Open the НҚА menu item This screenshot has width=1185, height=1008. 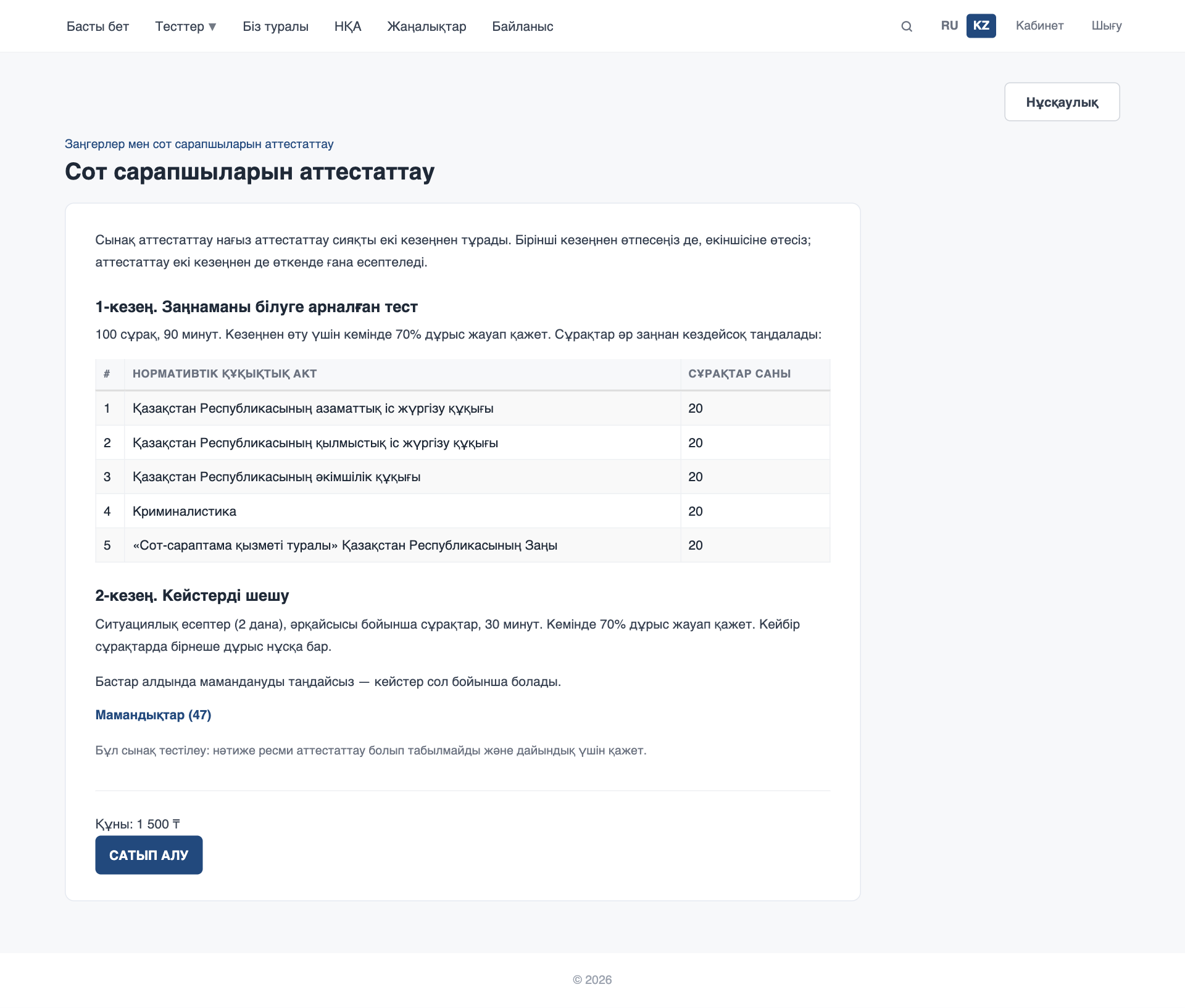click(347, 26)
